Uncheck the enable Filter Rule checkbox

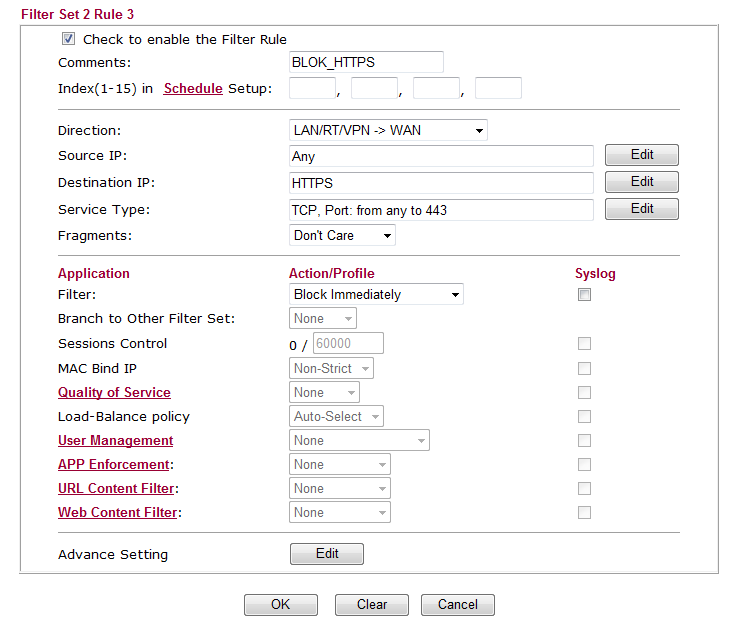pyautogui.click(x=69, y=40)
